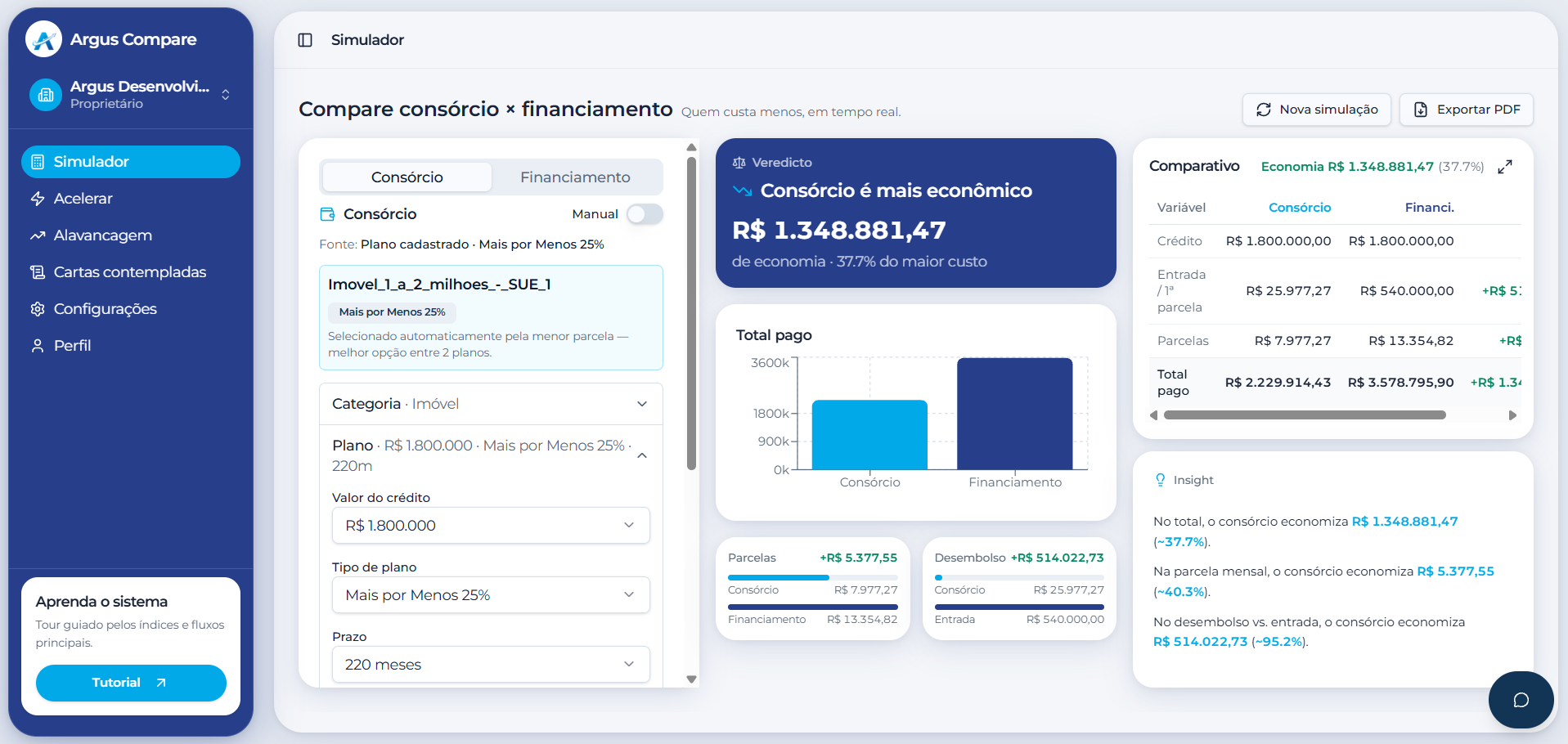The image size is (1568, 744).
Task: Open the Prazo 220 meses dropdown
Action: point(491,665)
